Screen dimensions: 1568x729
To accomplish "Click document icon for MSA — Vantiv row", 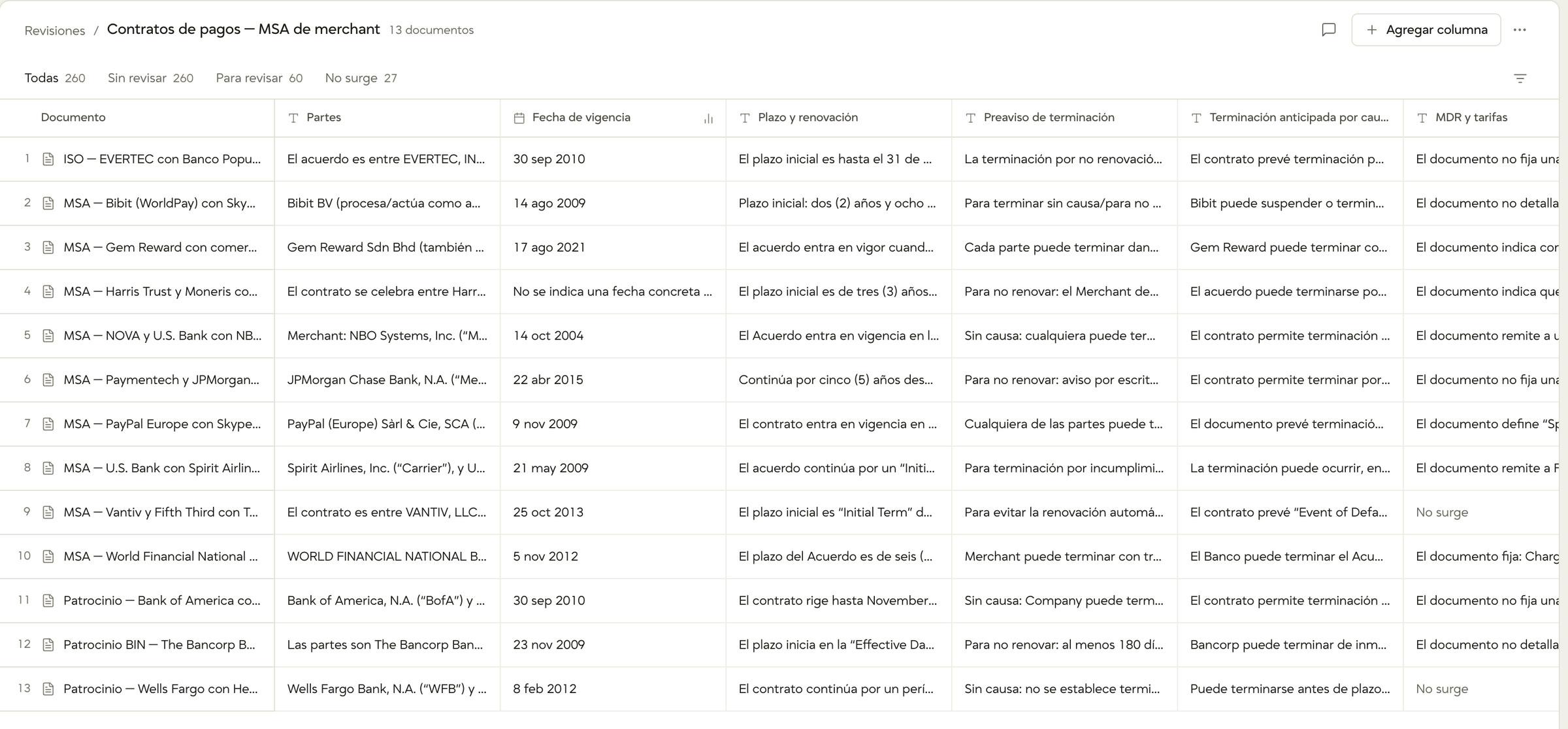I will (48, 512).
